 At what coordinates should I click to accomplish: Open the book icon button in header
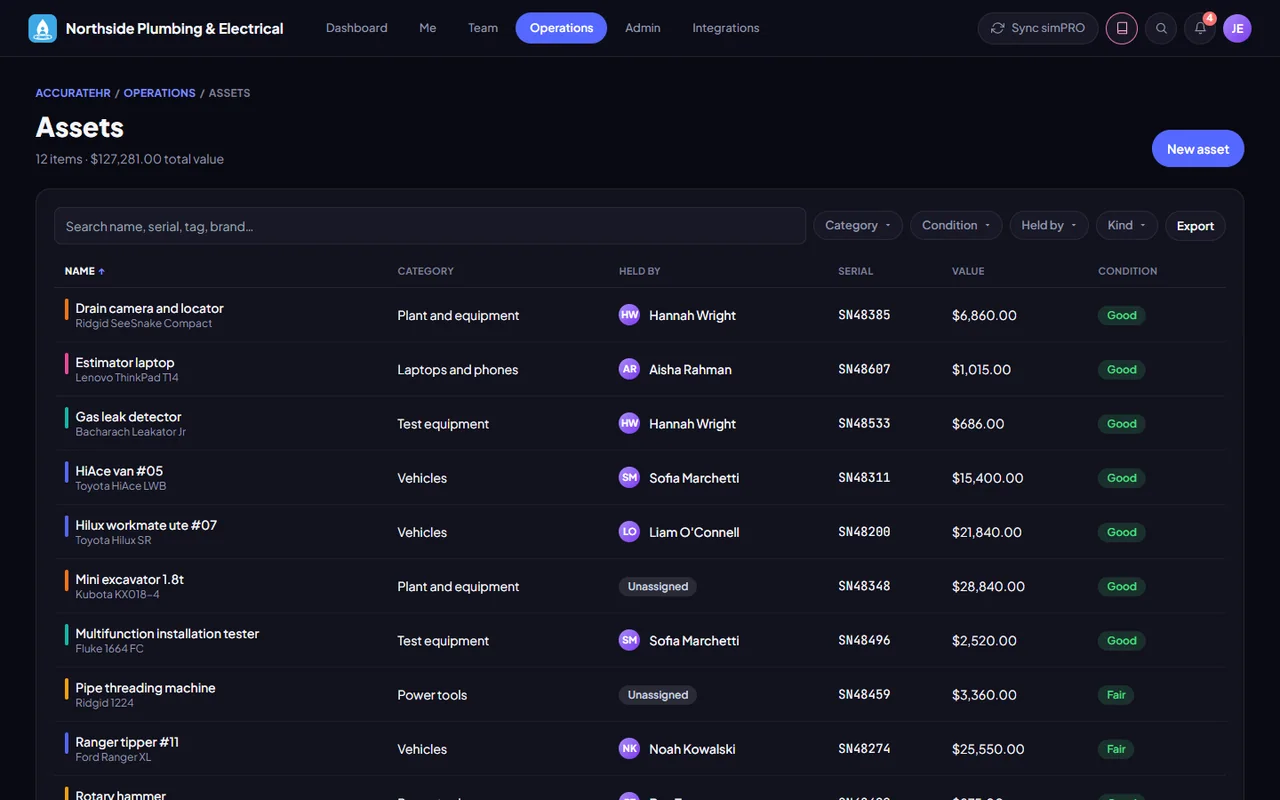coord(1122,28)
